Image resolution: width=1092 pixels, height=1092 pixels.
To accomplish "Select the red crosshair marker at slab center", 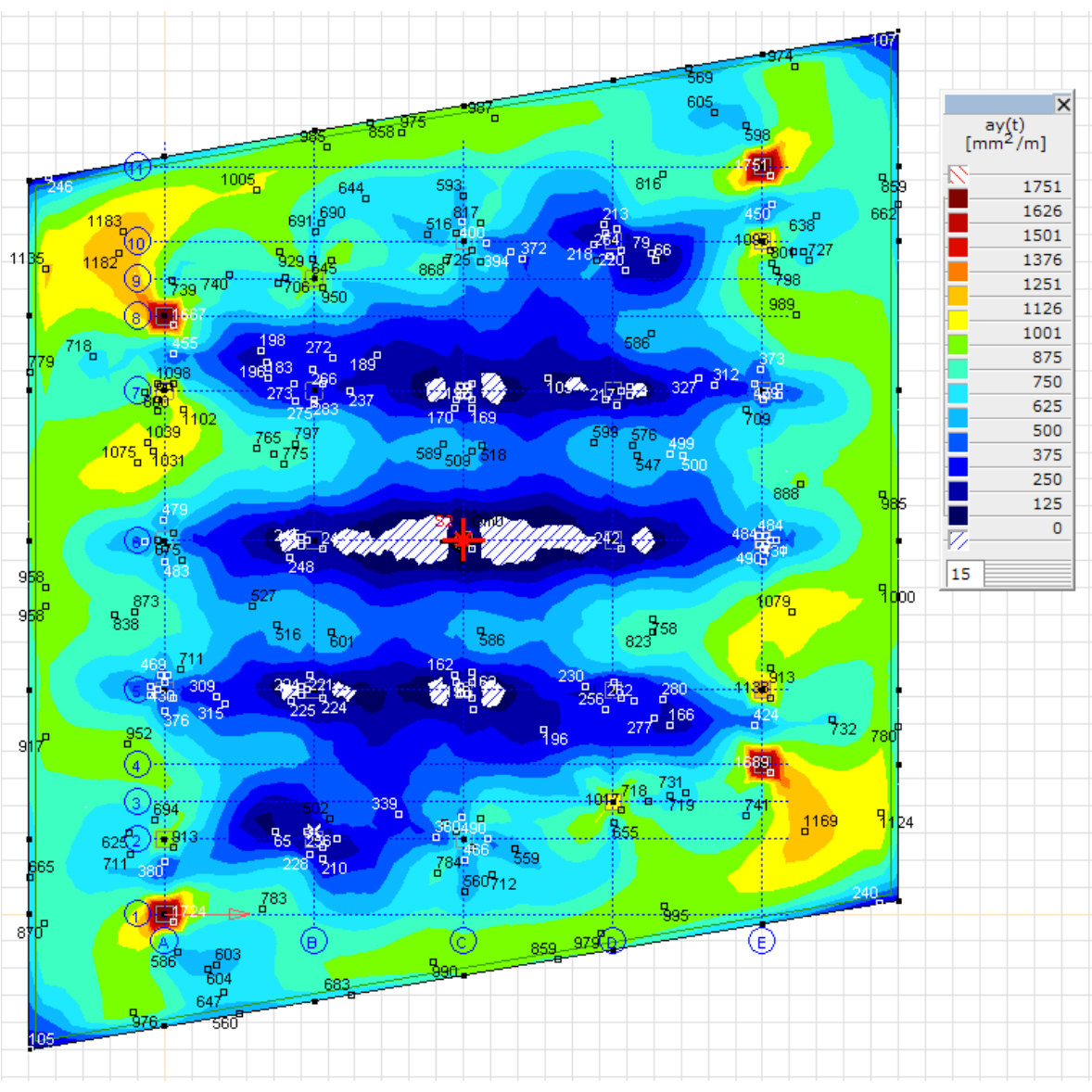I will (x=463, y=540).
